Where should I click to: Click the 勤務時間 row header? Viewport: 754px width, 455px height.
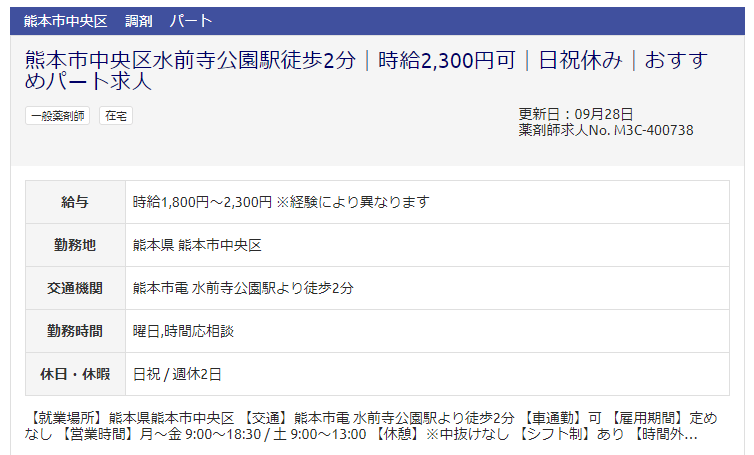(x=75, y=331)
